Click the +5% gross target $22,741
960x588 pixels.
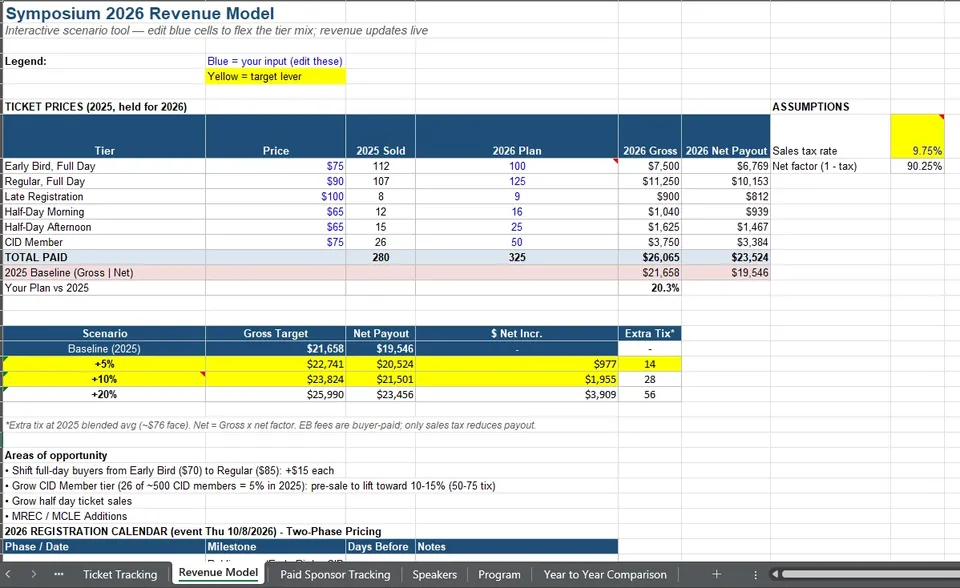(276, 364)
